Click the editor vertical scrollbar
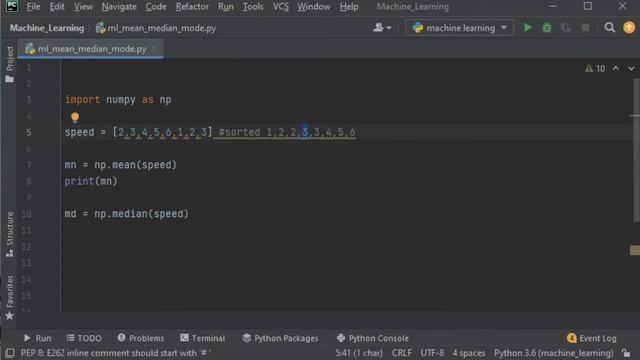This screenshot has width=640, height=360. [x=636, y=150]
